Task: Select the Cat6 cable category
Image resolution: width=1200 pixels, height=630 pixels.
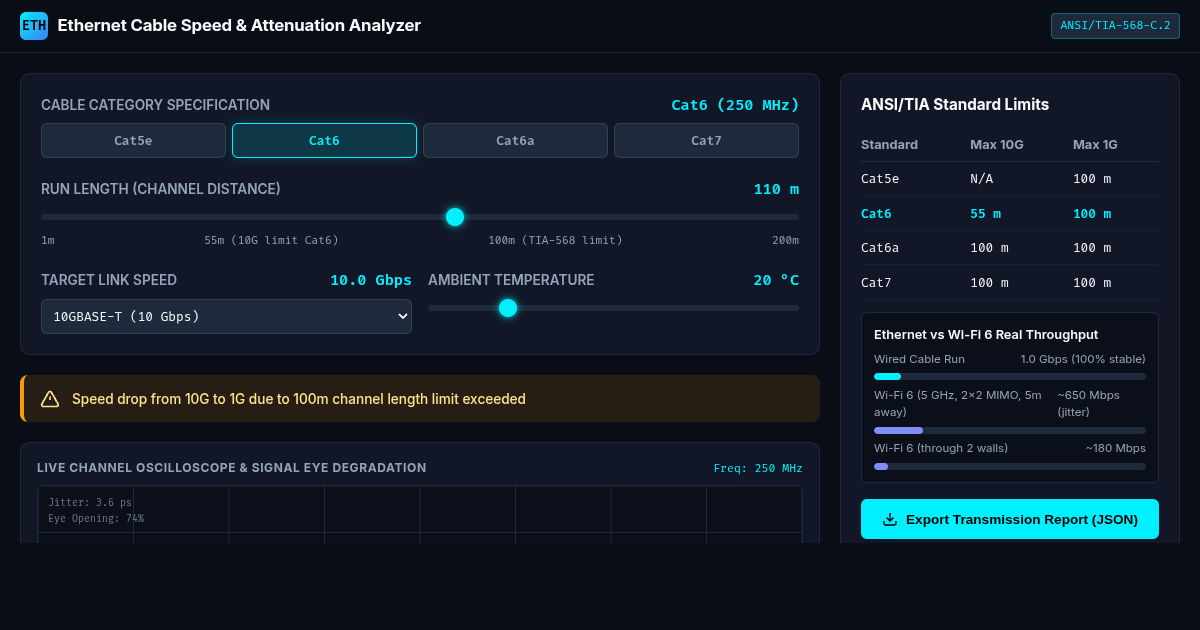Action: pyautogui.click(x=324, y=141)
